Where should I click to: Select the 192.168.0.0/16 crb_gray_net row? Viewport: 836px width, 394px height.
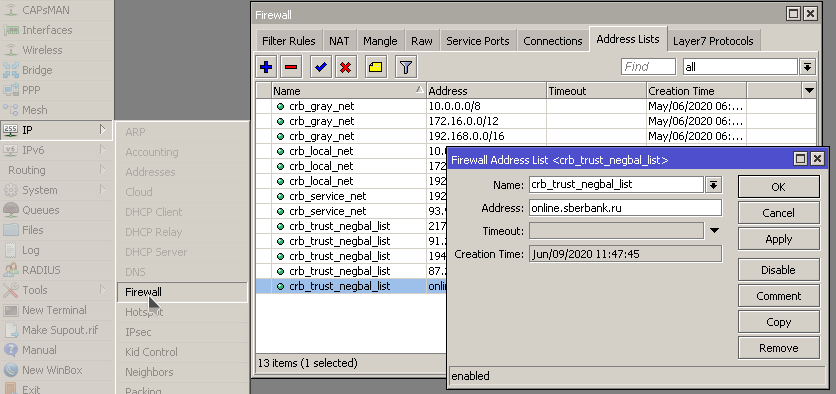pyautogui.click(x=535, y=136)
